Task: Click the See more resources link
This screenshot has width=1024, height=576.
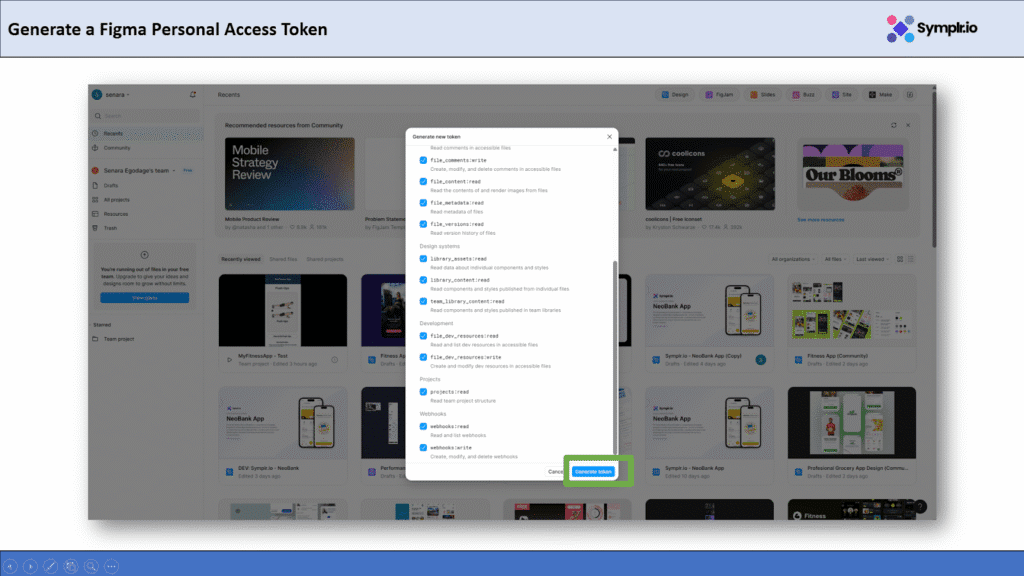Action: coord(820,219)
